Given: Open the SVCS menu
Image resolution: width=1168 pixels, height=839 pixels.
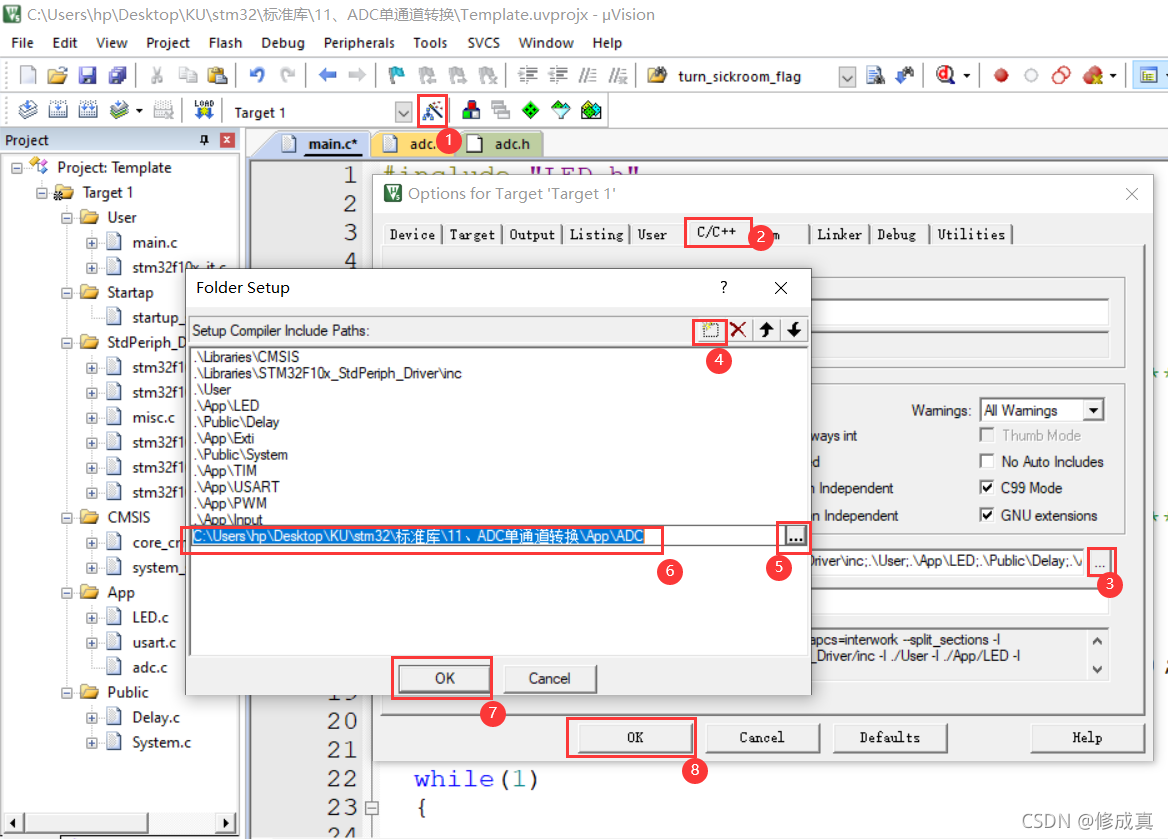Looking at the screenshot, I should pos(483,42).
